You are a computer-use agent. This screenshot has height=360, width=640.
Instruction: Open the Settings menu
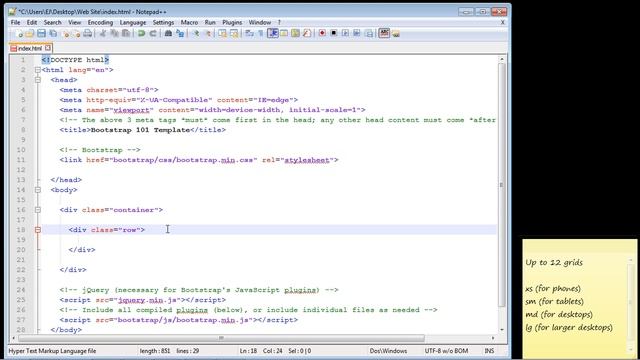(x=163, y=22)
